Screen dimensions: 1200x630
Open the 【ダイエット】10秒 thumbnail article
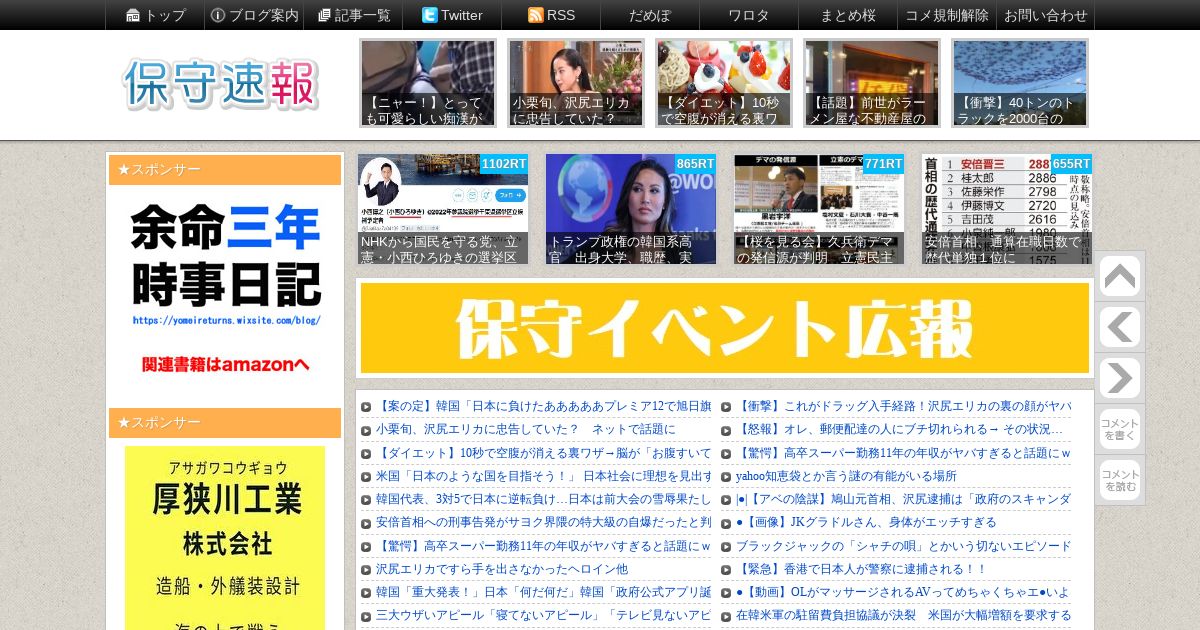(724, 83)
